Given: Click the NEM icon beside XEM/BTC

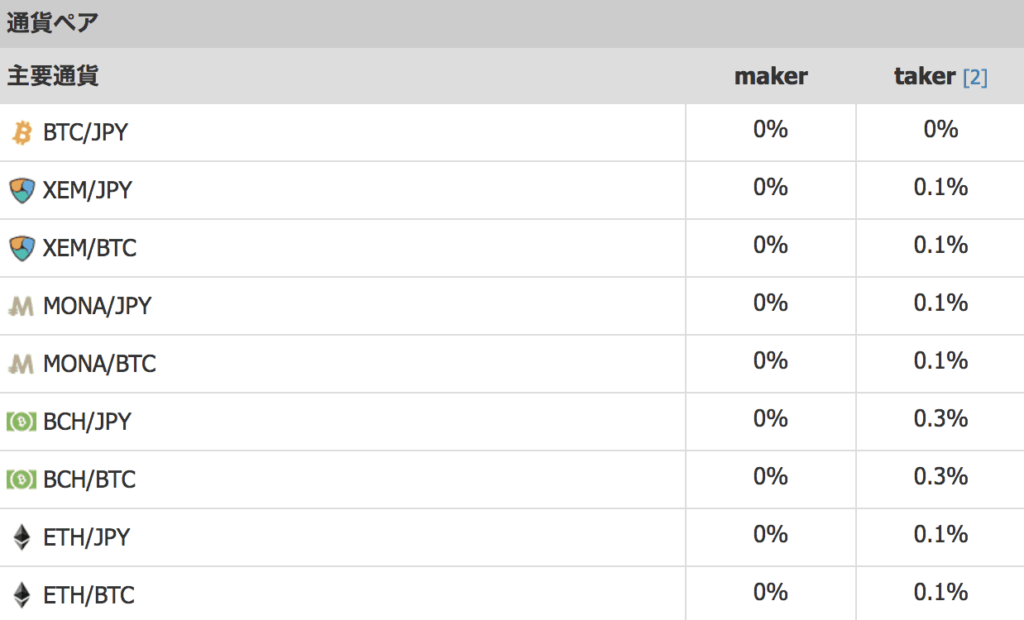Looking at the screenshot, I should (x=22, y=248).
